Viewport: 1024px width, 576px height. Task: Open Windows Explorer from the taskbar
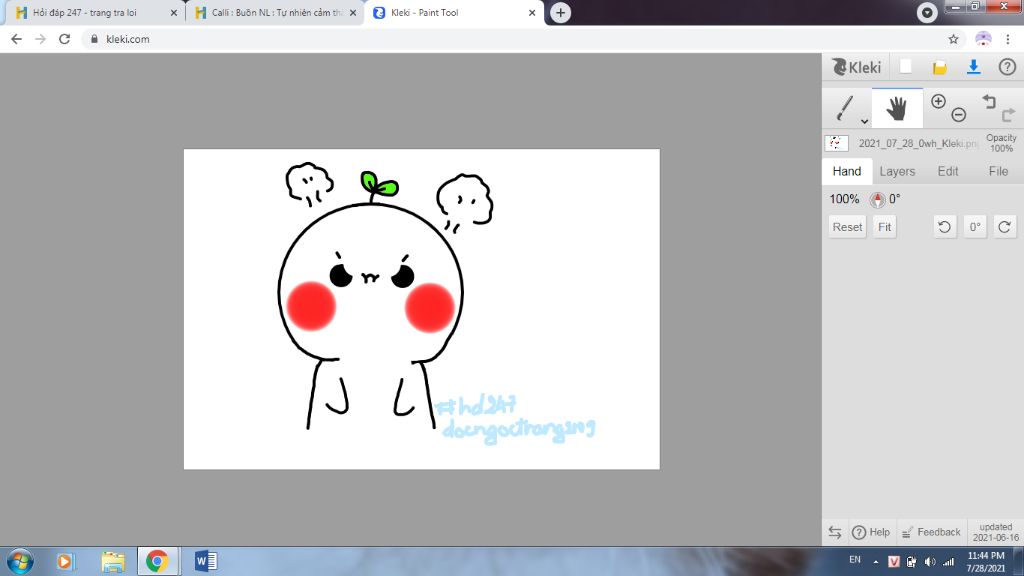[x=113, y=561]
